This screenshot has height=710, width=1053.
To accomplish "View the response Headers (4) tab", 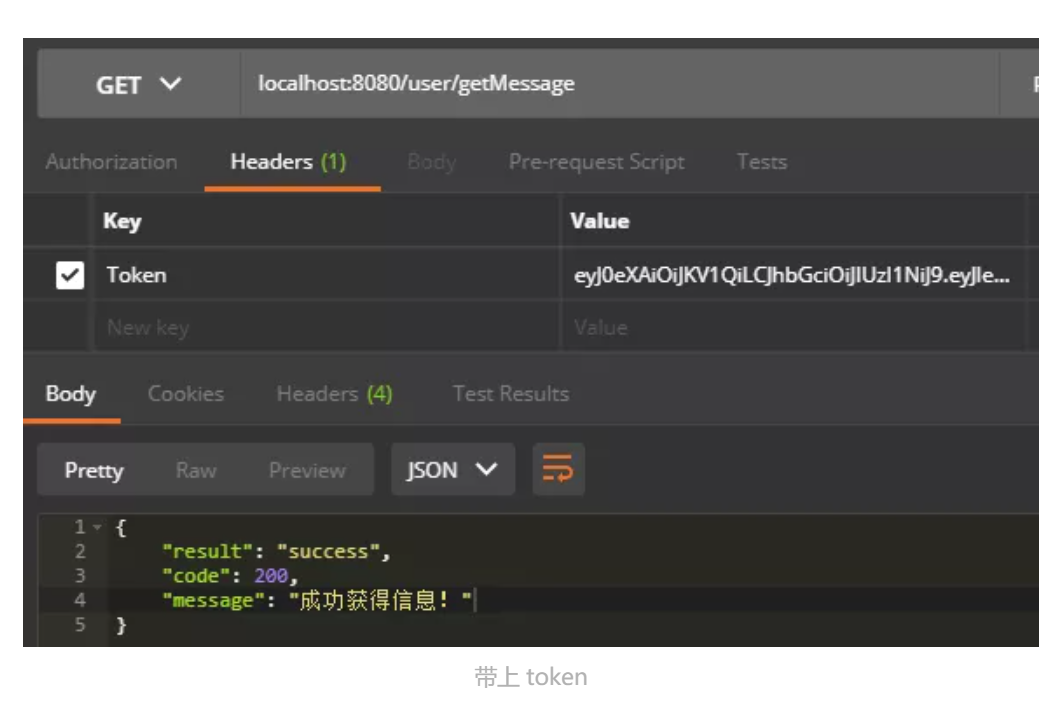I will 333,393.
